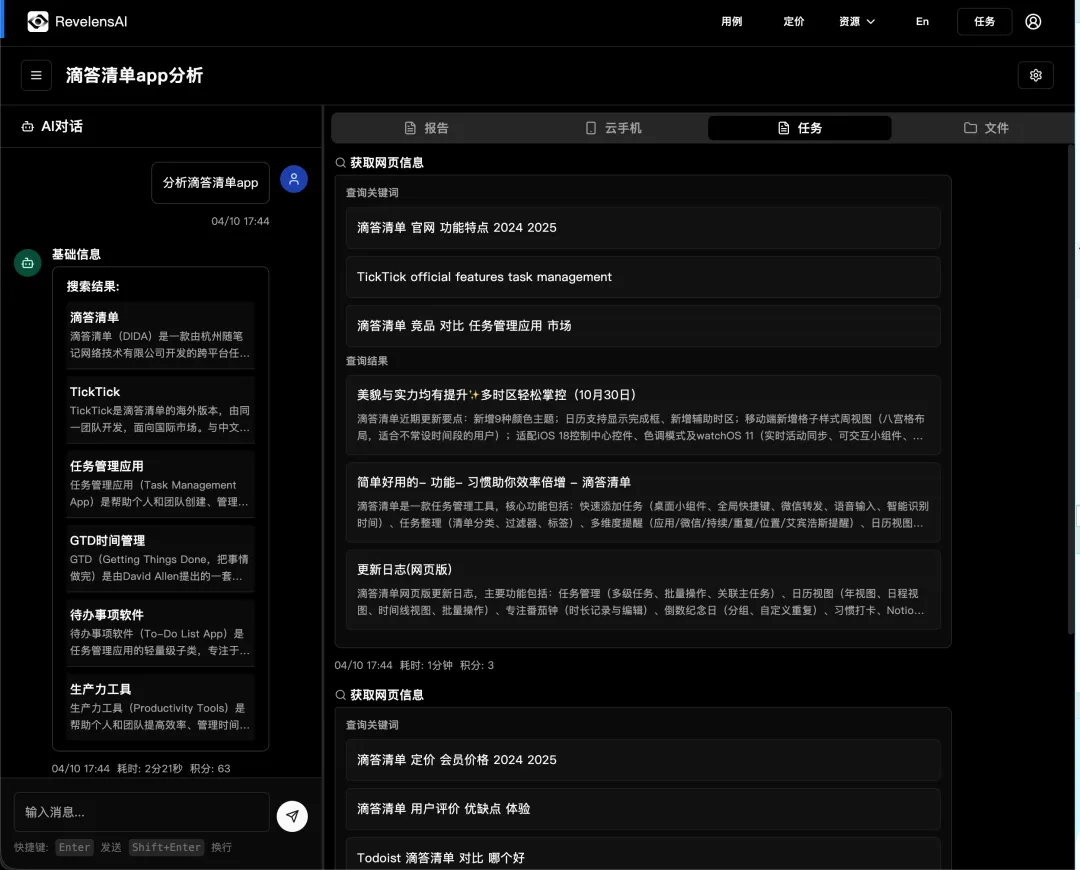Select keyword 滴答清单 定价 会员价格 2024 2025

click(x=643, y=760)
